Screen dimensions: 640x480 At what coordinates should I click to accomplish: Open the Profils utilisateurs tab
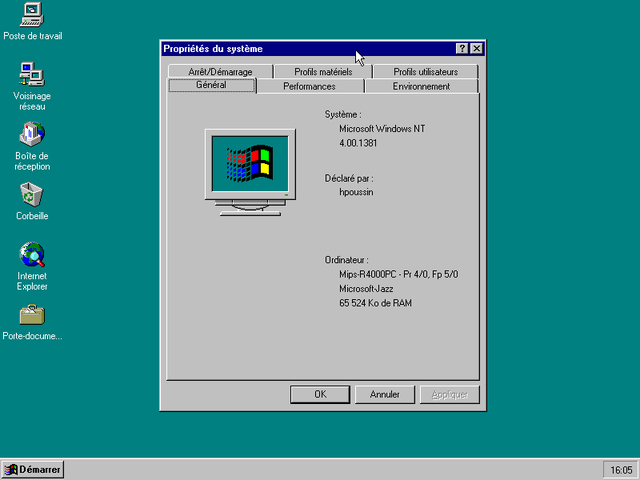tap(425, 71)
